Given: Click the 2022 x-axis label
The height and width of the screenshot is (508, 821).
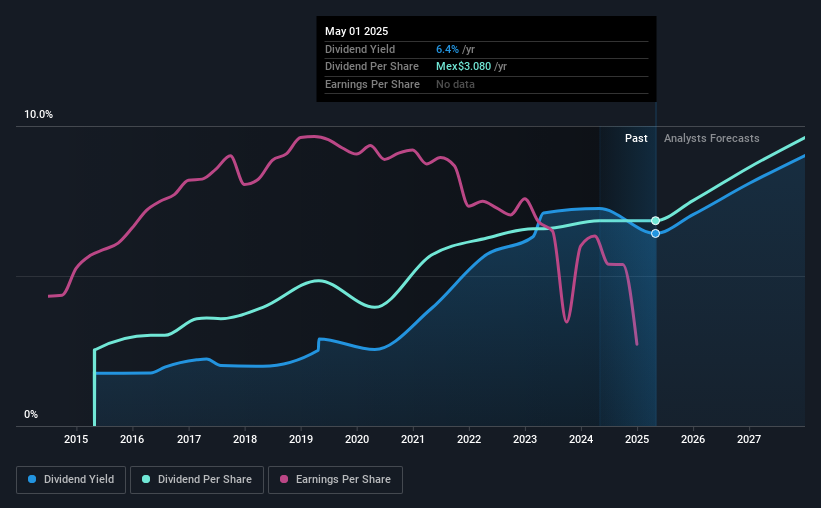Looking at the screenshot, I should [469, 439].
